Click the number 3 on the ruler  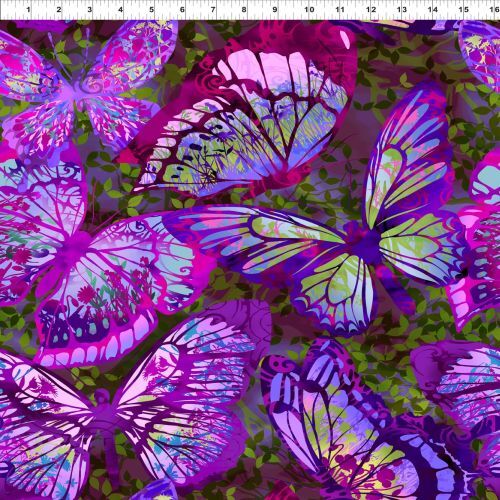tap(90, 9)
